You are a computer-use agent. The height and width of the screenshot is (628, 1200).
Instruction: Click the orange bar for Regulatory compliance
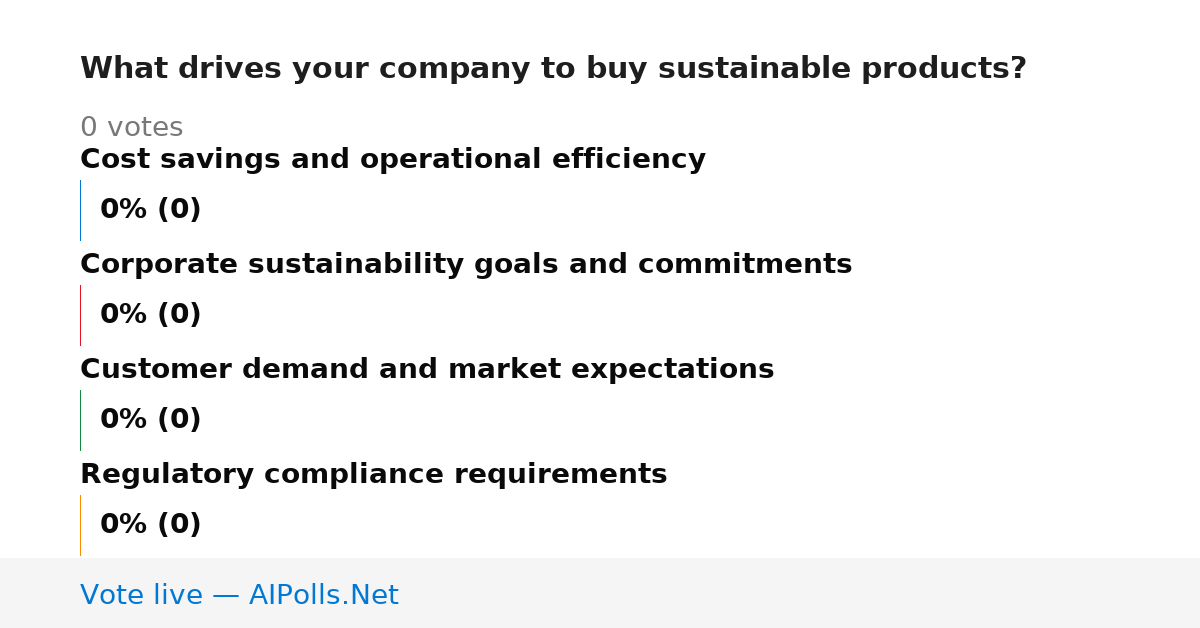(80, 525)
